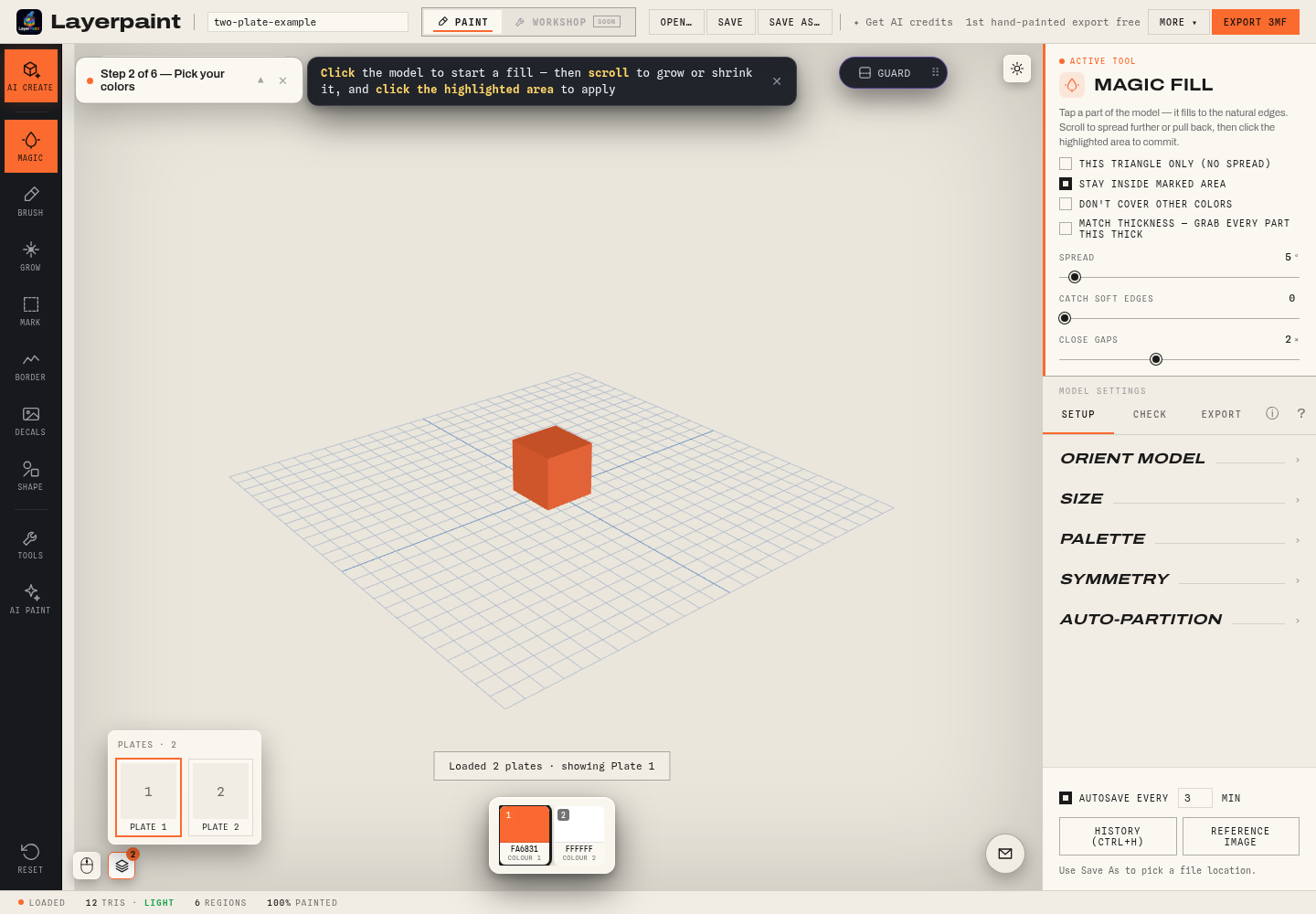Click the Save As button

click(x=794, y=22)
